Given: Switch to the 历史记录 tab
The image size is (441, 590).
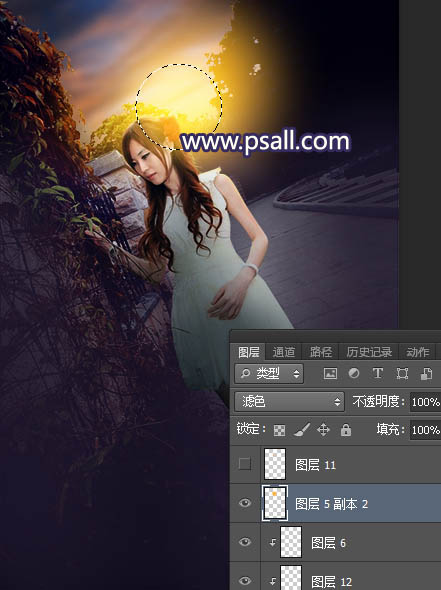Looking at the screenshot, I should (369, 352).
